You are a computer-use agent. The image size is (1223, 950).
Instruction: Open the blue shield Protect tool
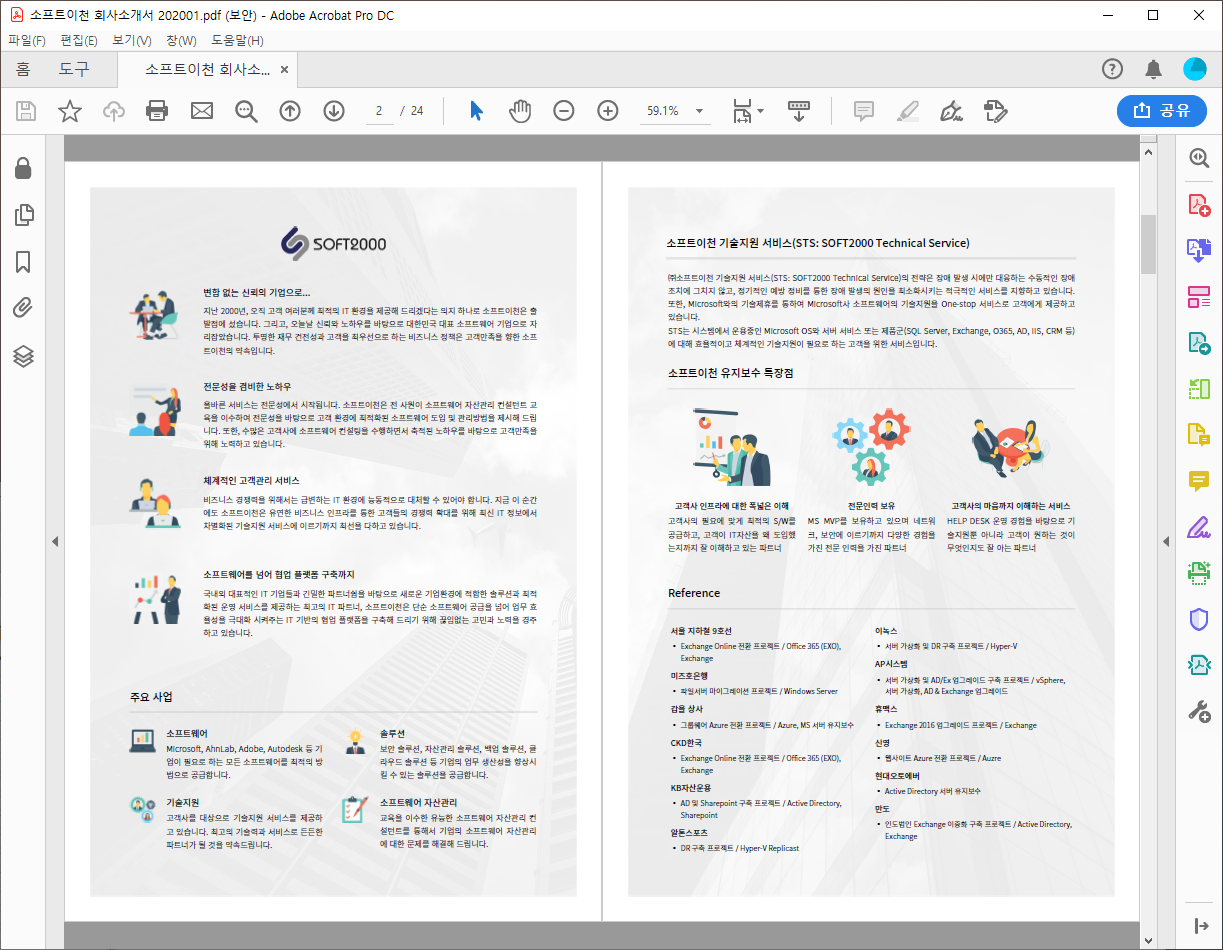(x=1198, y=619)
